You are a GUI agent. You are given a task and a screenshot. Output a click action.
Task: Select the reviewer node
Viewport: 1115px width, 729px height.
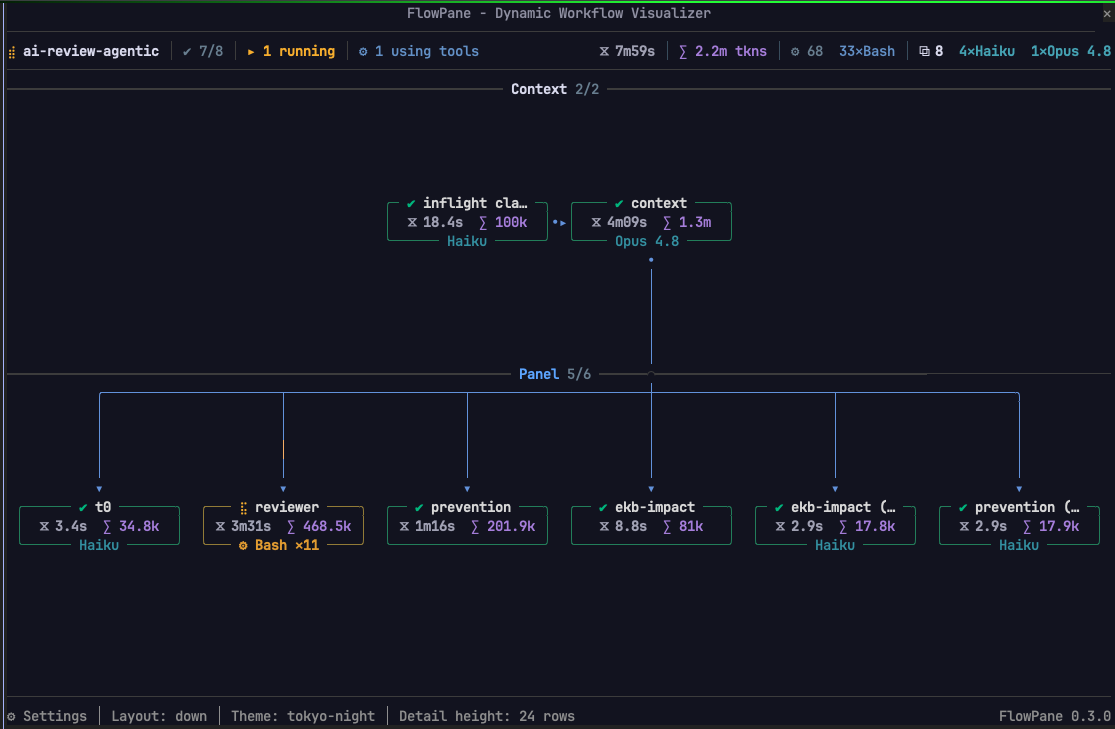(x=283, y=526)
